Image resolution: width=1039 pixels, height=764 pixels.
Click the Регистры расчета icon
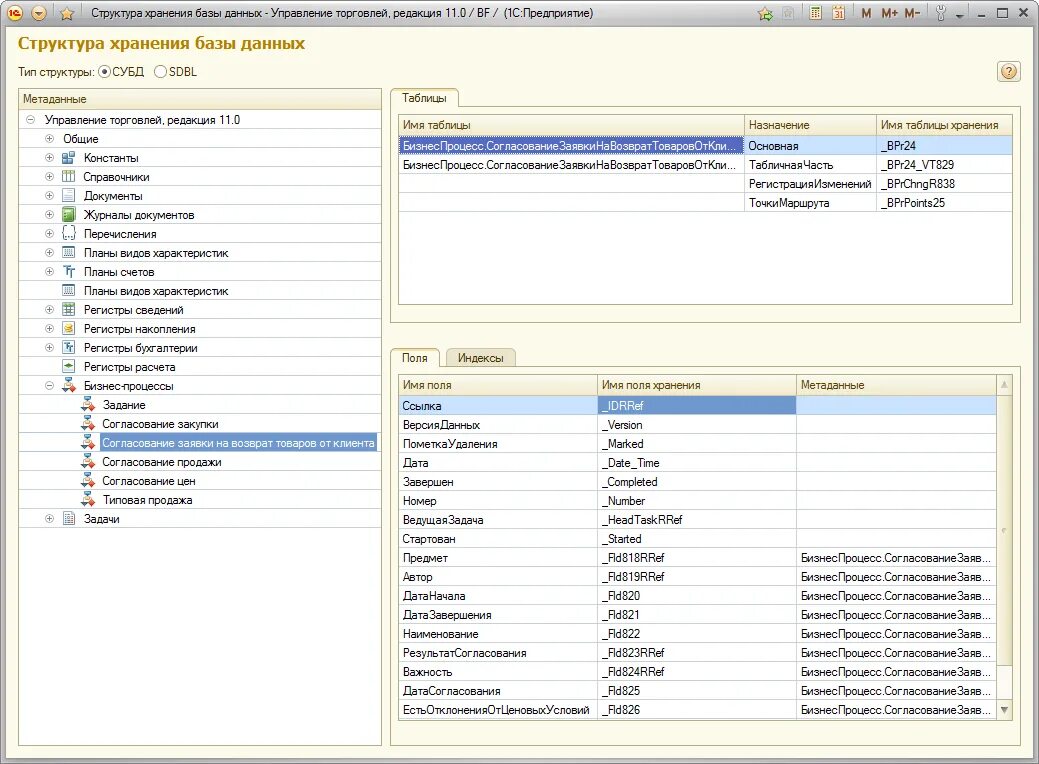tap(68, 366)
